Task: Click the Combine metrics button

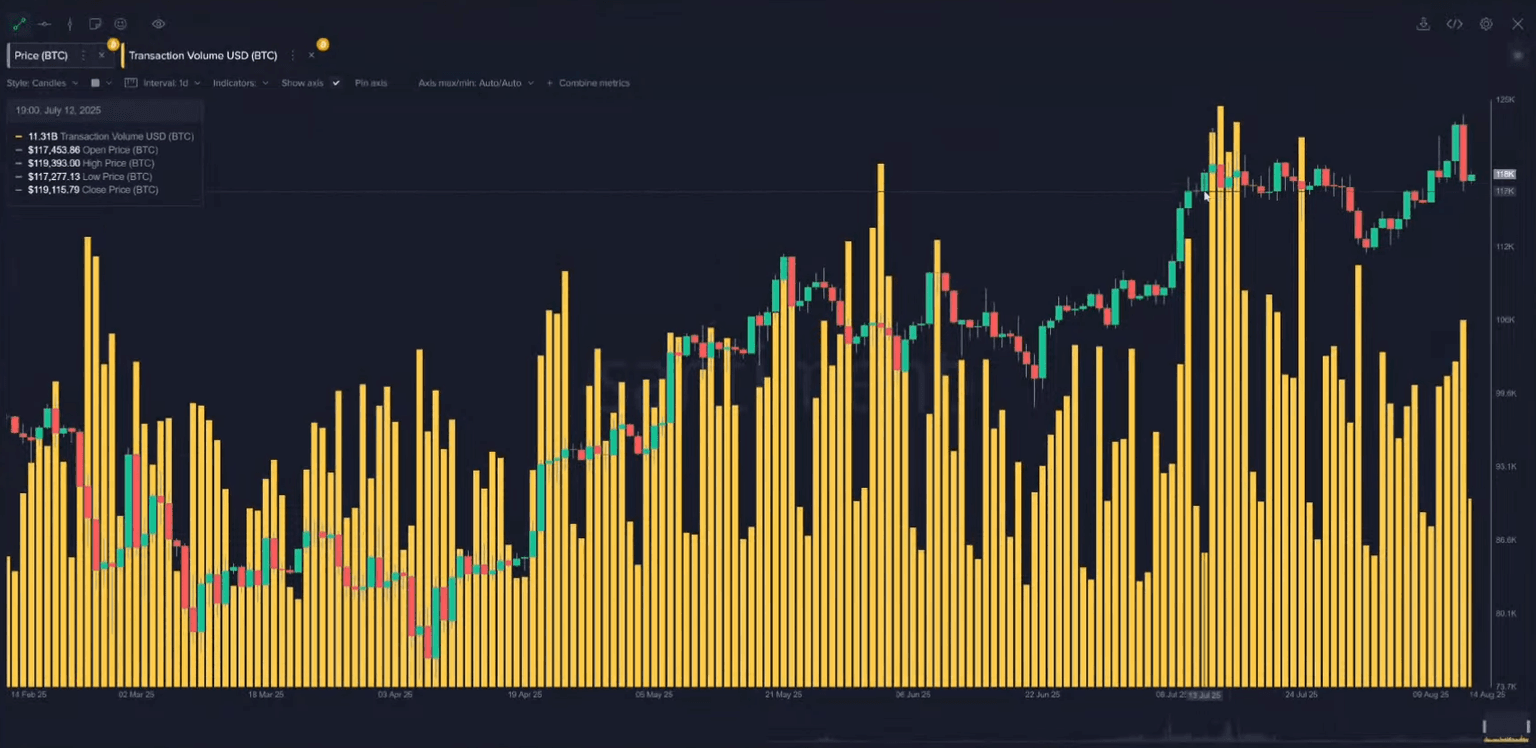Action: [x=589, y=83]
